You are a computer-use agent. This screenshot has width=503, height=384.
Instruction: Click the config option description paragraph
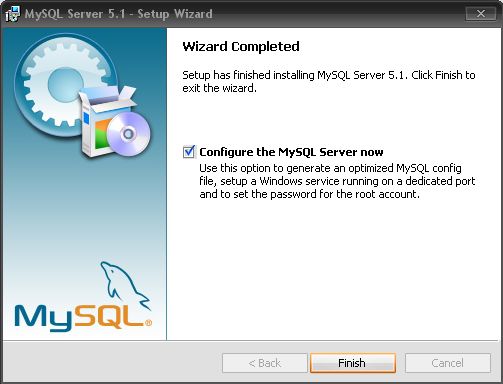click(x=337, y=181)
